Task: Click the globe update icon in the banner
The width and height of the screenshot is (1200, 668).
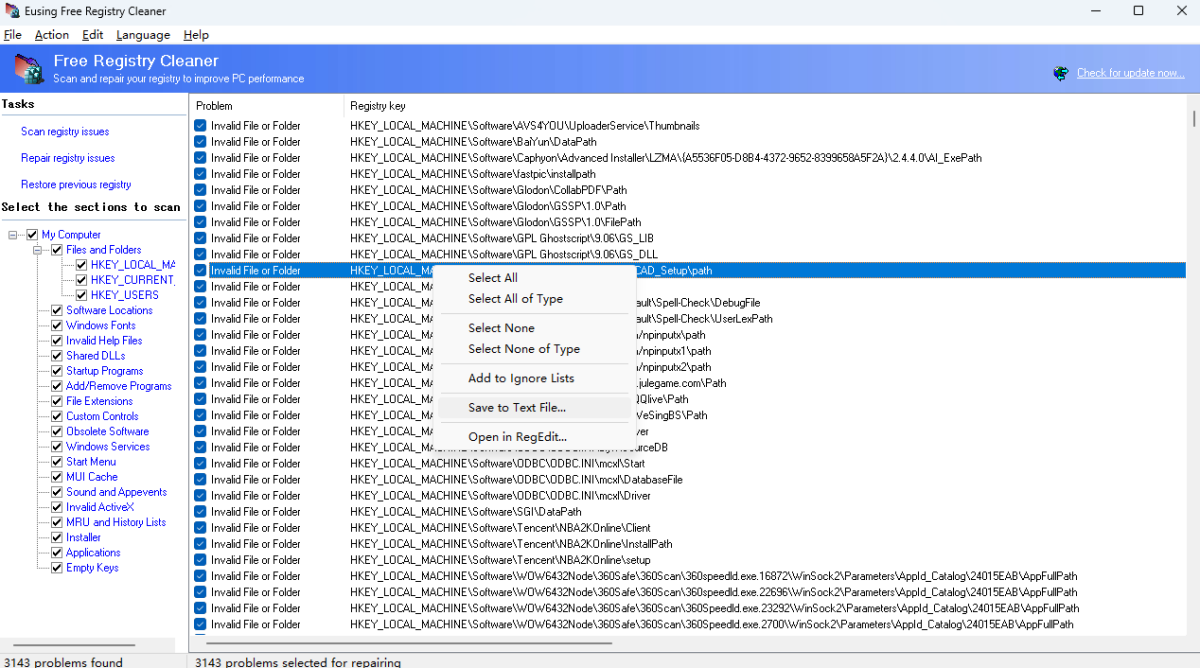Action: click(1061, 72)
